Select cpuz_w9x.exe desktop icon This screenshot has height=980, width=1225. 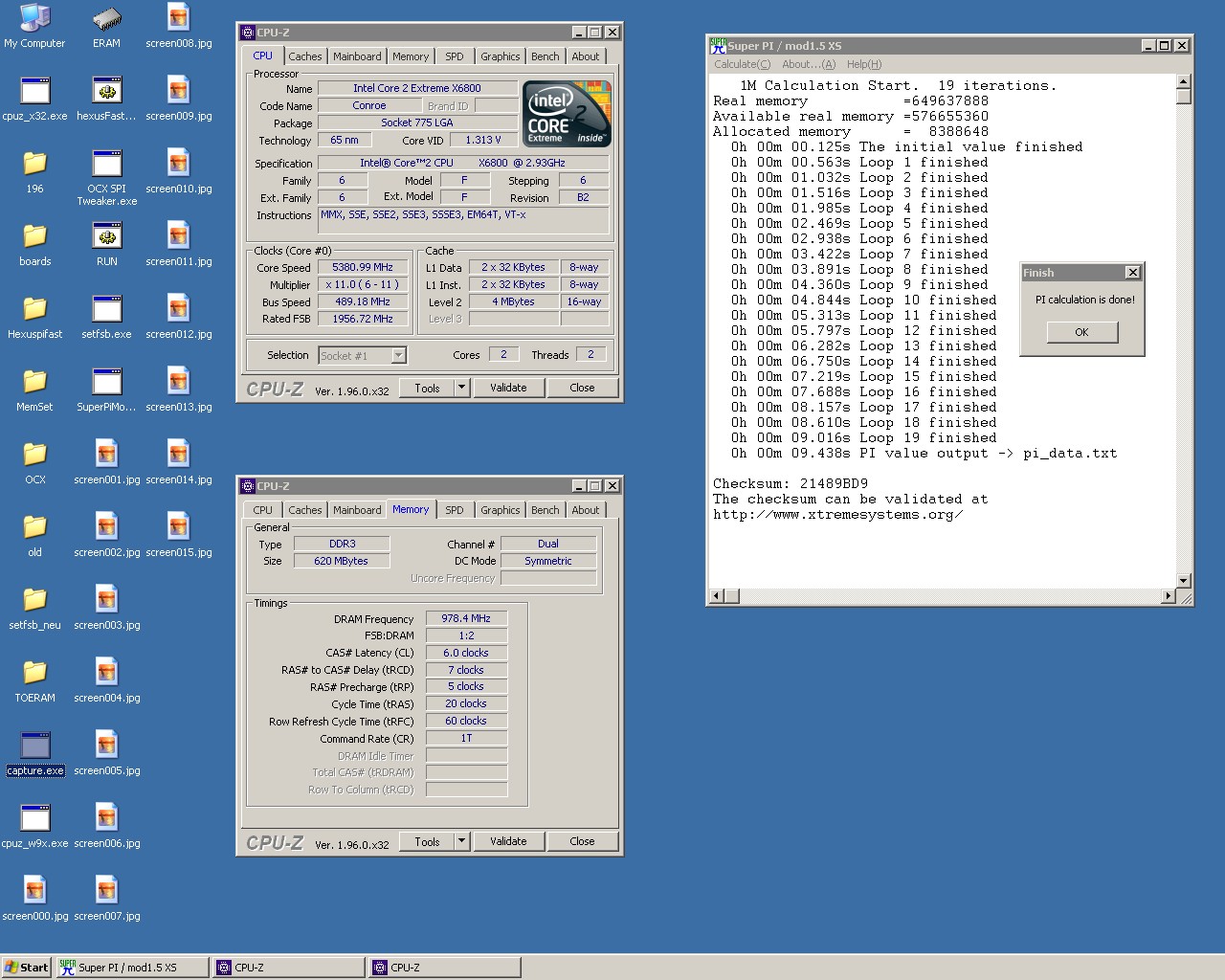tap(34, 826)
